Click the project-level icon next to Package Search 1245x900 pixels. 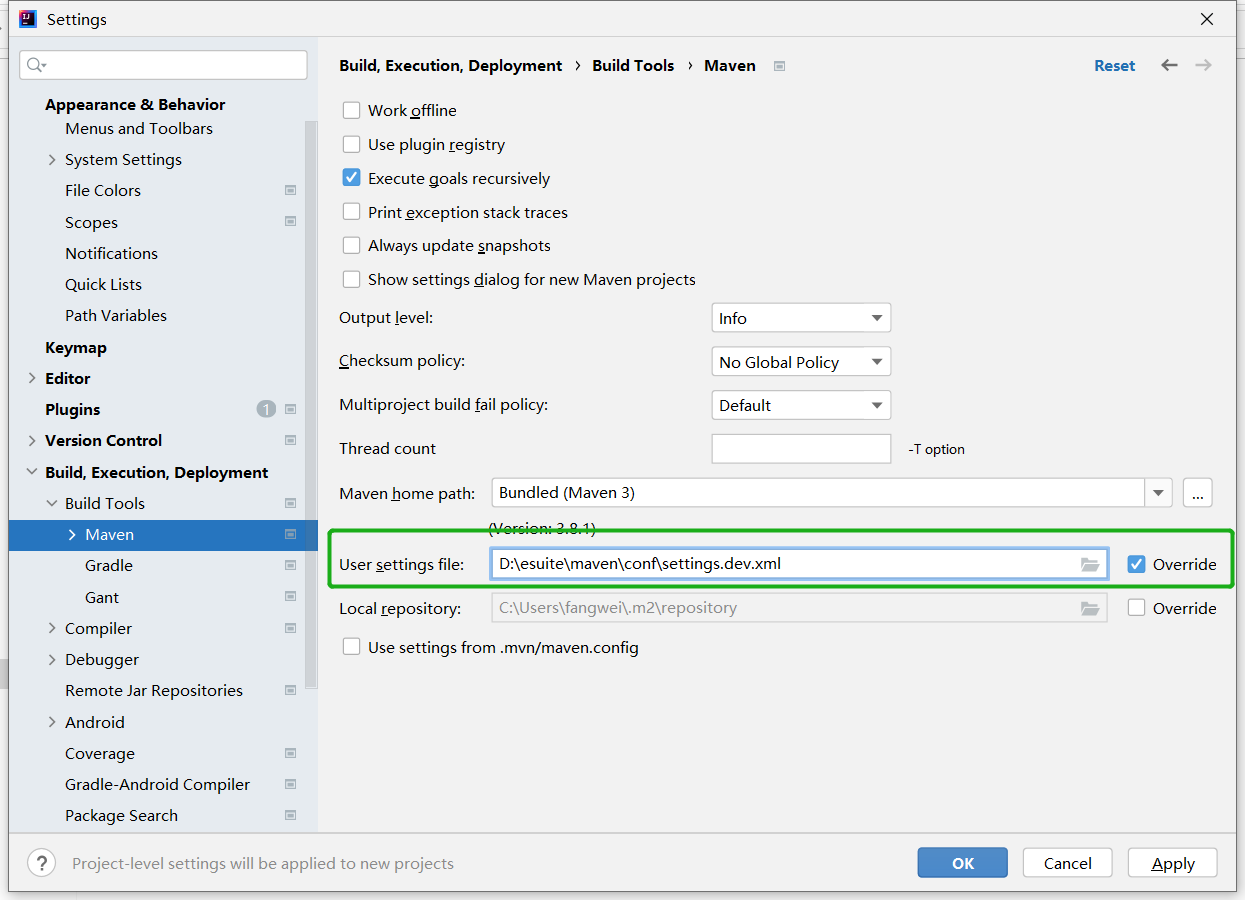click(290, 815)
